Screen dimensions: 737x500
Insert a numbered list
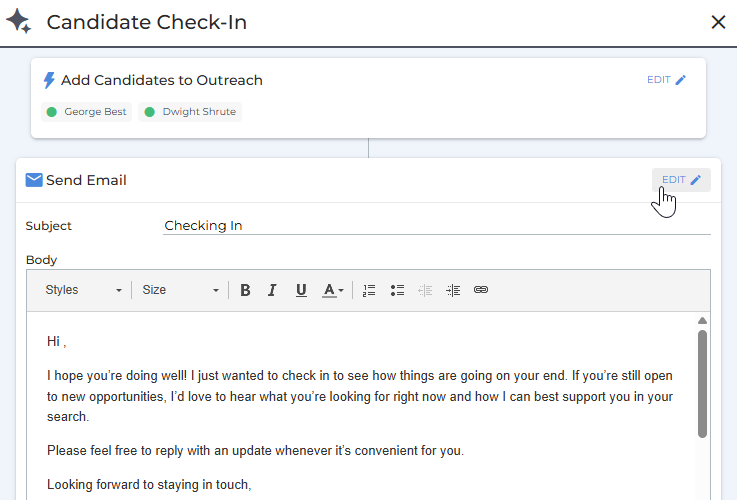pyautogui.click(x=369, y=290)
